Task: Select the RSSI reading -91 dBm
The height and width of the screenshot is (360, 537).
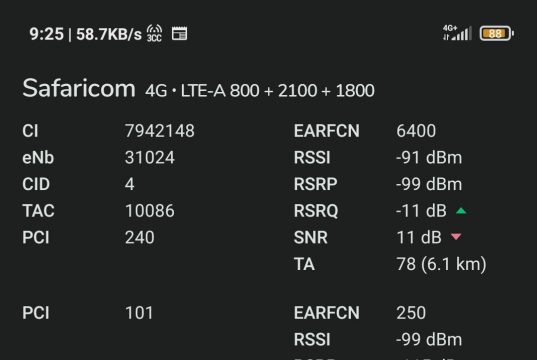Action: pyautogui.click(x=429, y=158)
